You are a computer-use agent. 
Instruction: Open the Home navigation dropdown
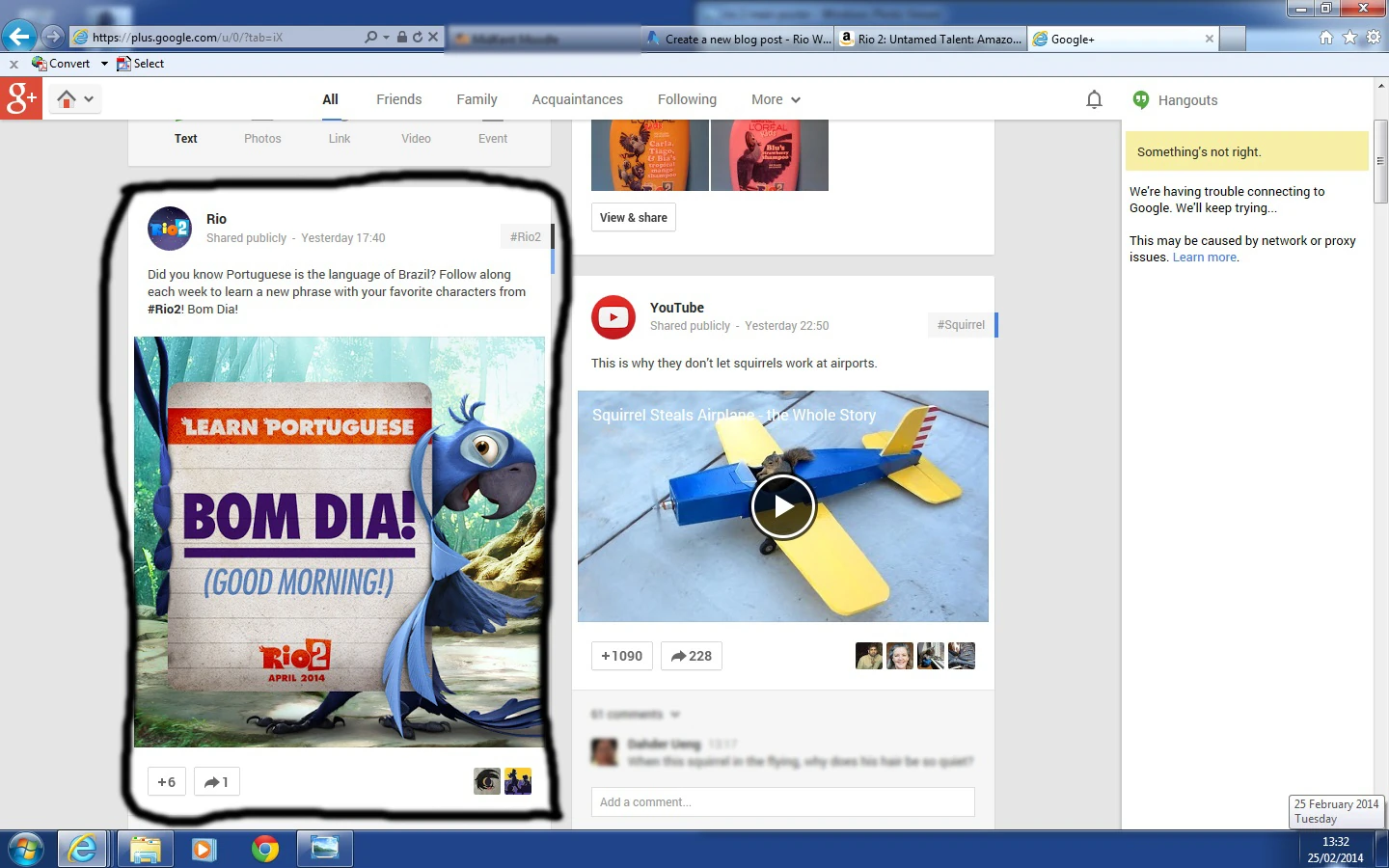coord(75,98)
